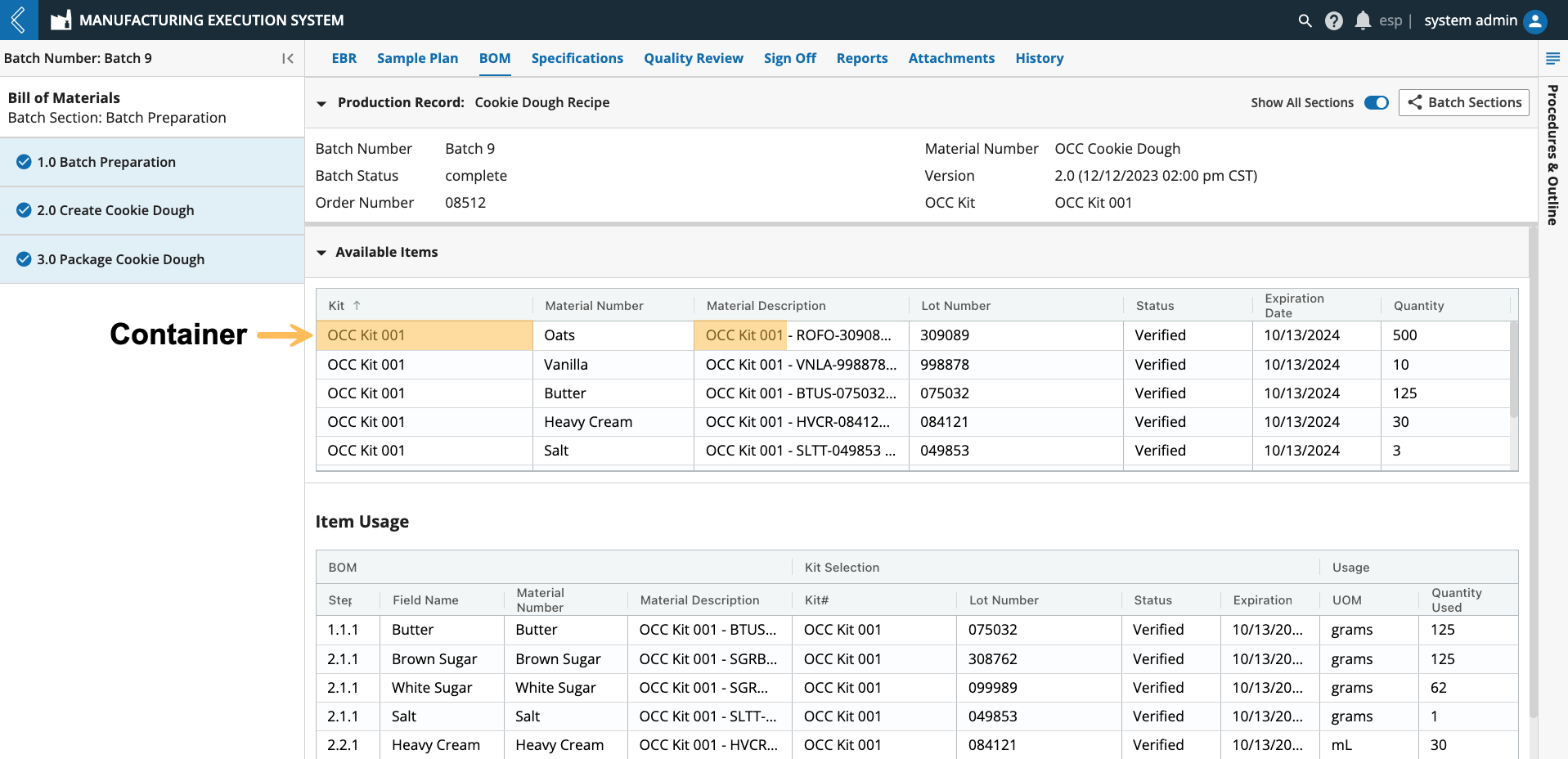Select 3.0 Package Cookie Dough section
The image size is (1568, 759).
click(x=152, y=259)
